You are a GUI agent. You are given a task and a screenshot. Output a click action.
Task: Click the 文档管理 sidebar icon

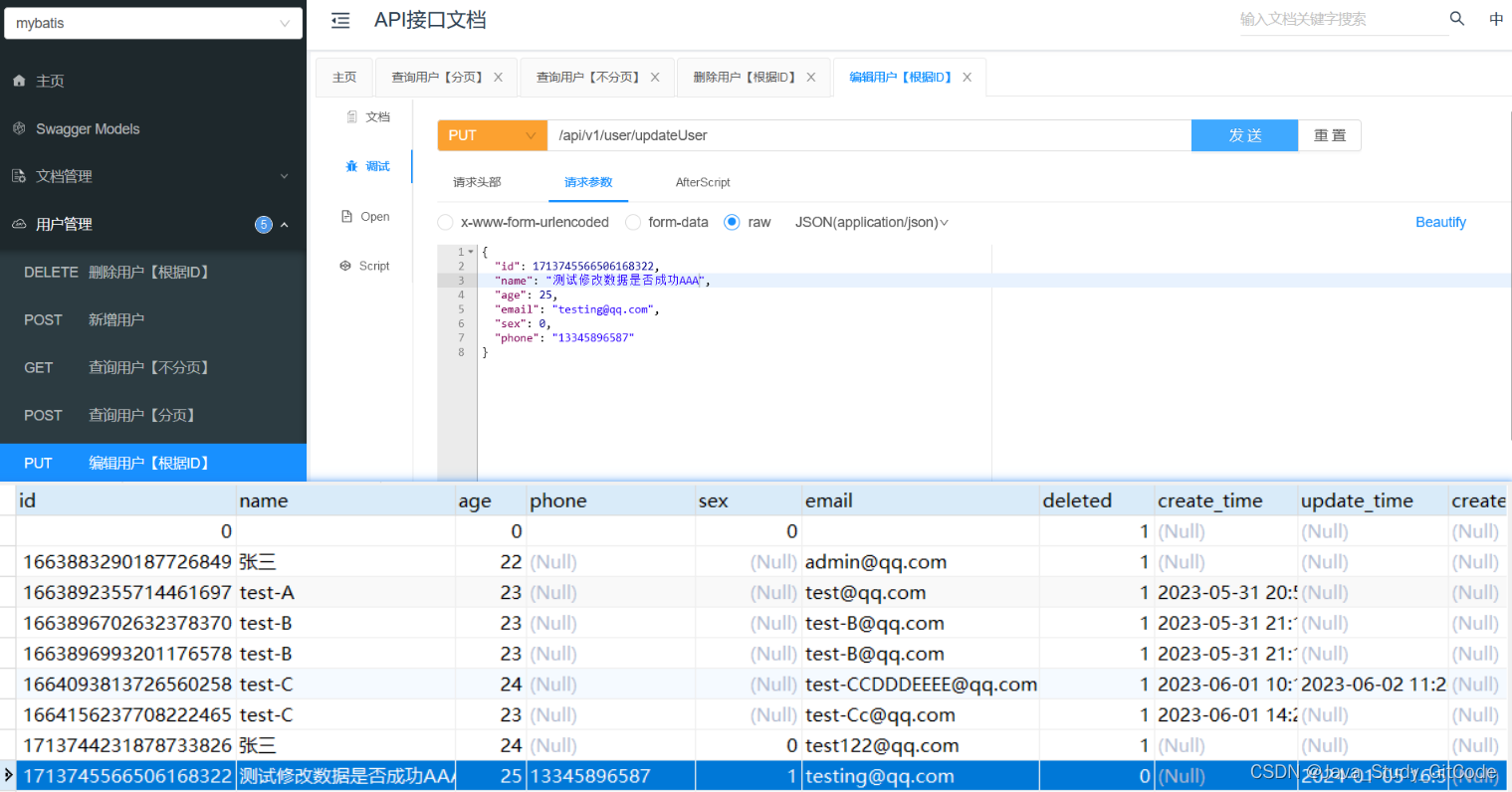(x=19, y=176)
